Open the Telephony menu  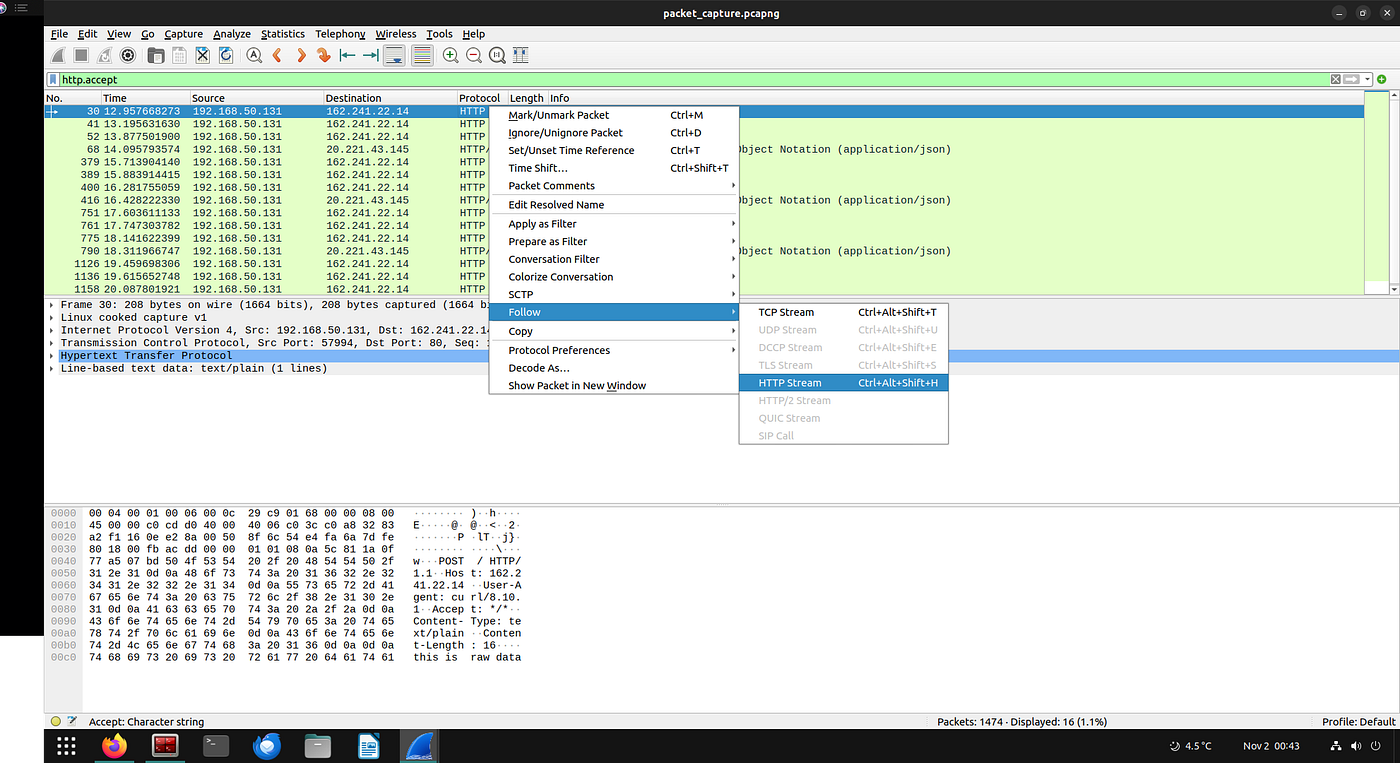point(340,34)
